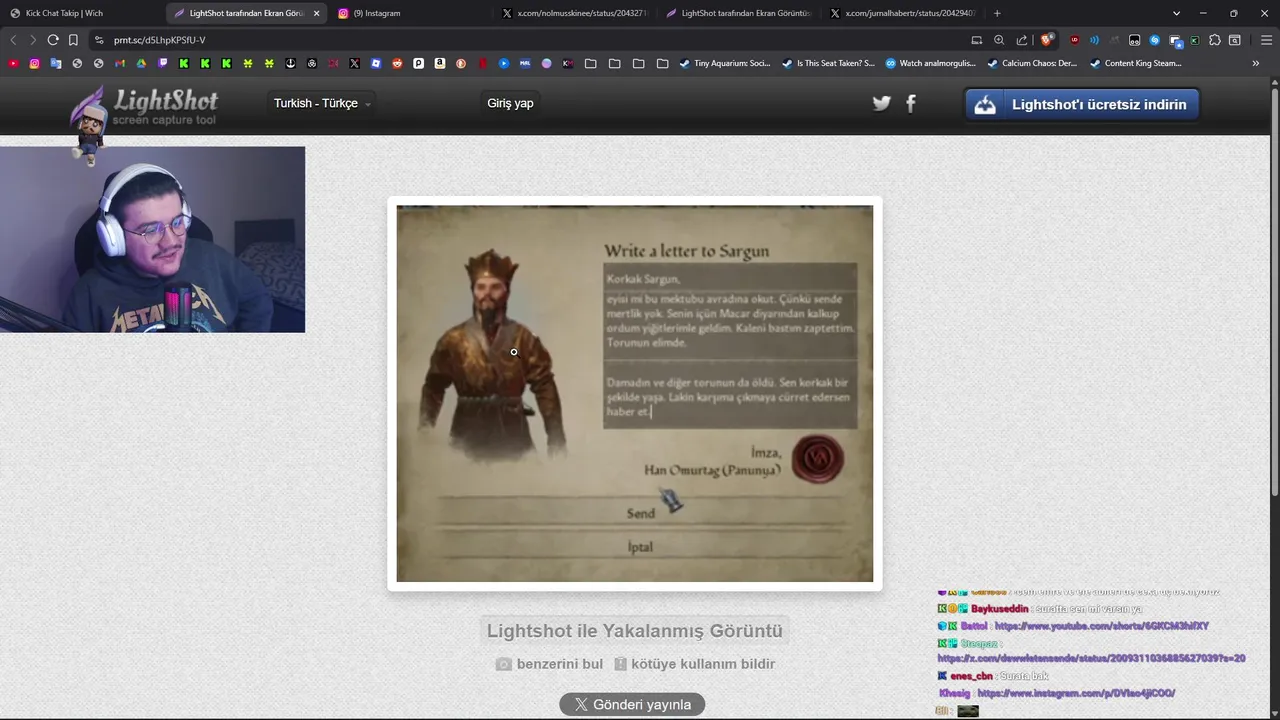This screenshot has height=720, width=1280.
Task: Click the YouTube shorts link in chat
Action: pyautogui.click(x=1102, y=626)
